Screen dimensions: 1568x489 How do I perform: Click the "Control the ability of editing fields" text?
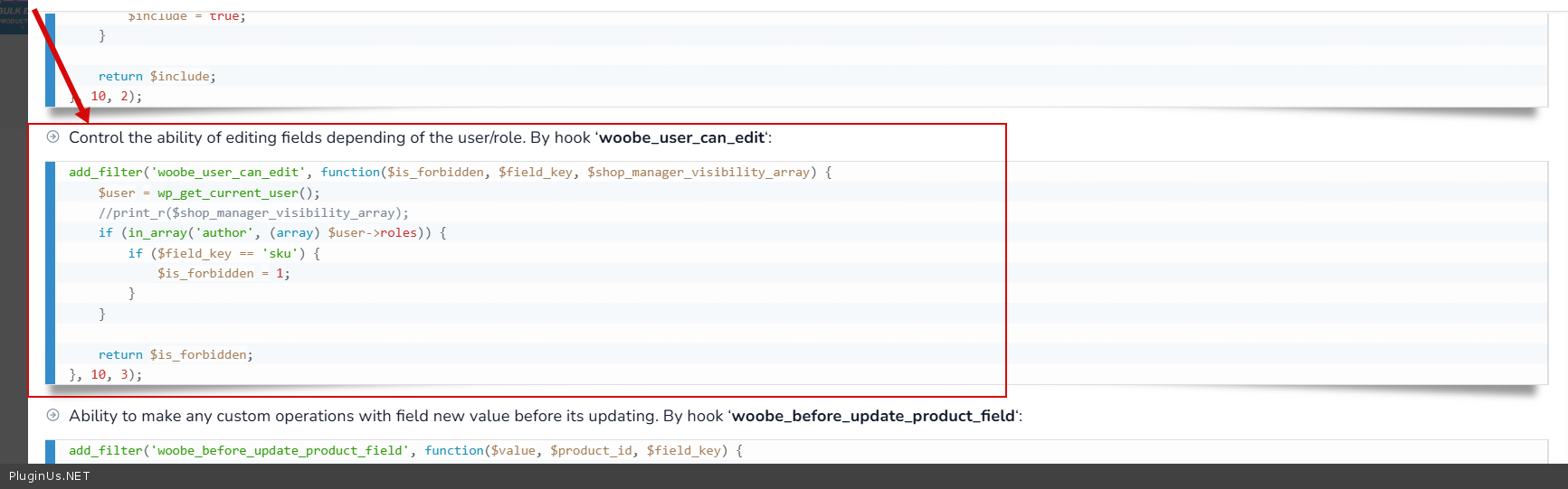click(x=244, y=137)
